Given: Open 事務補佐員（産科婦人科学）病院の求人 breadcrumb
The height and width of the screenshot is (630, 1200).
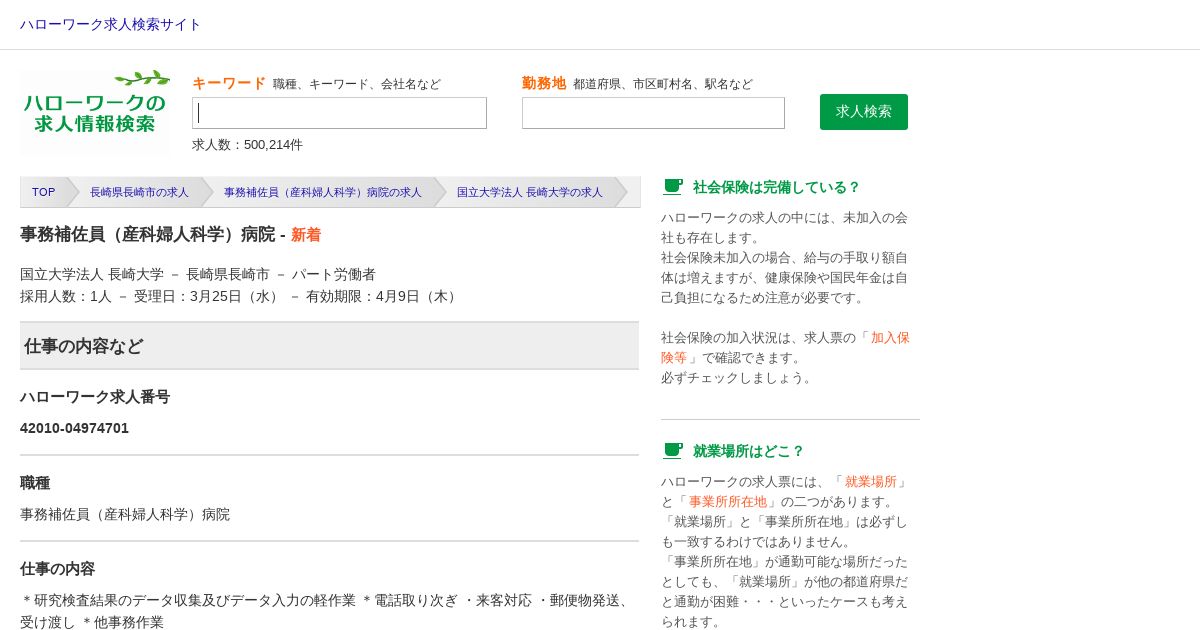Looking at the screenshot, I should coord(322,192).
